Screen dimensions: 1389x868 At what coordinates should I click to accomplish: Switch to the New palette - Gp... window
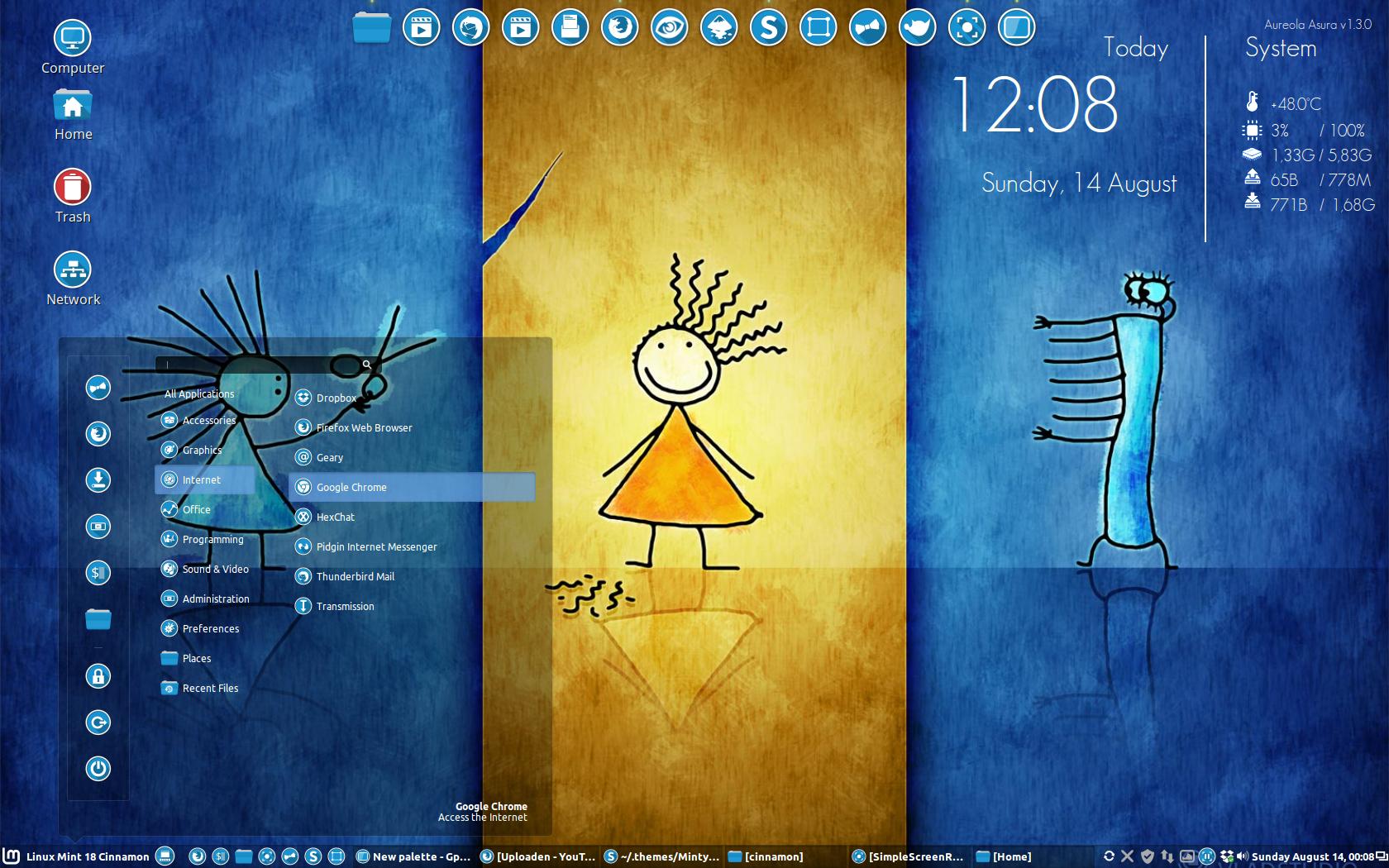(413, 856)
